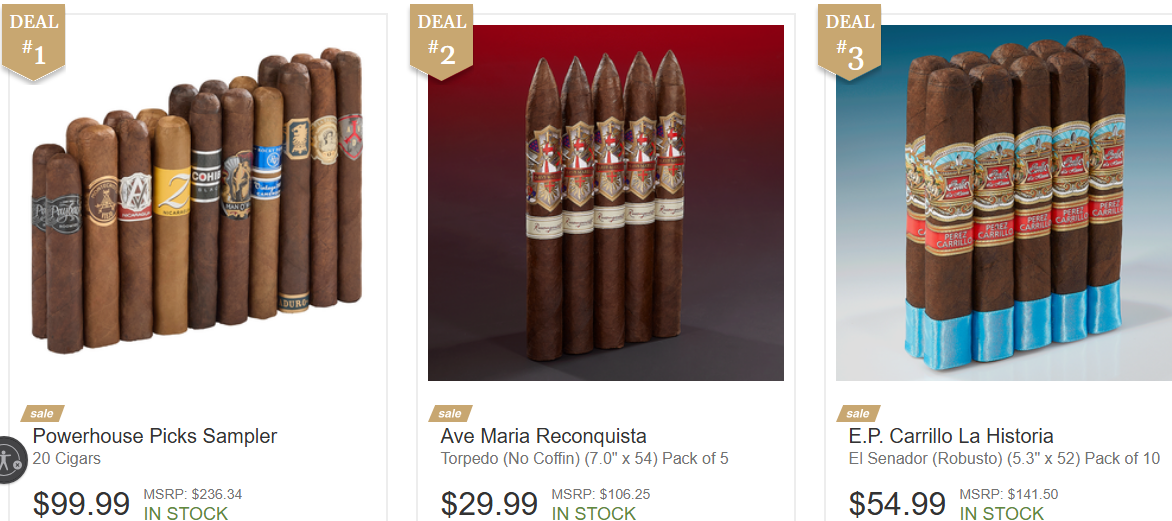Click the sale tag above Powerhouse Picks Sampler
Image resolution: width=1172 pixels, height=521 pixels.
42,413
